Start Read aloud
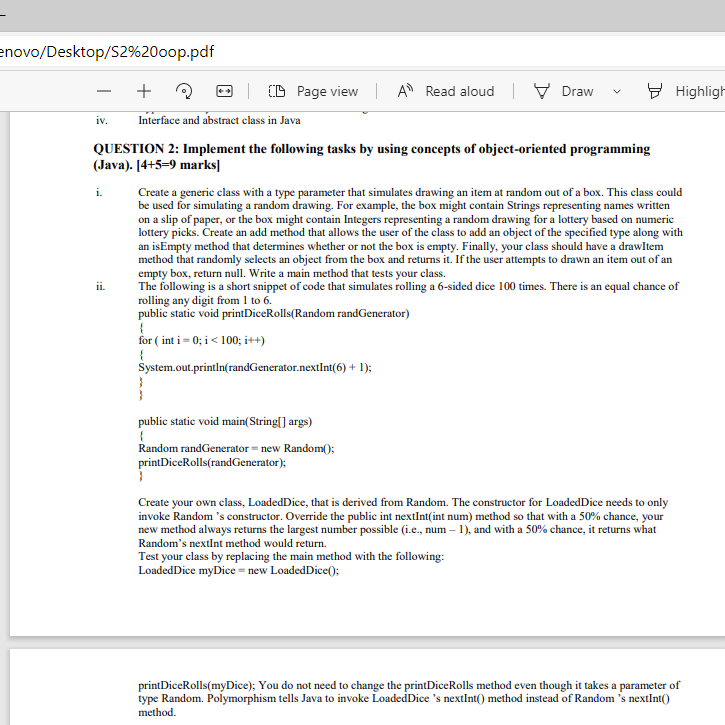 pyautogui.click(x=446, y=91)
